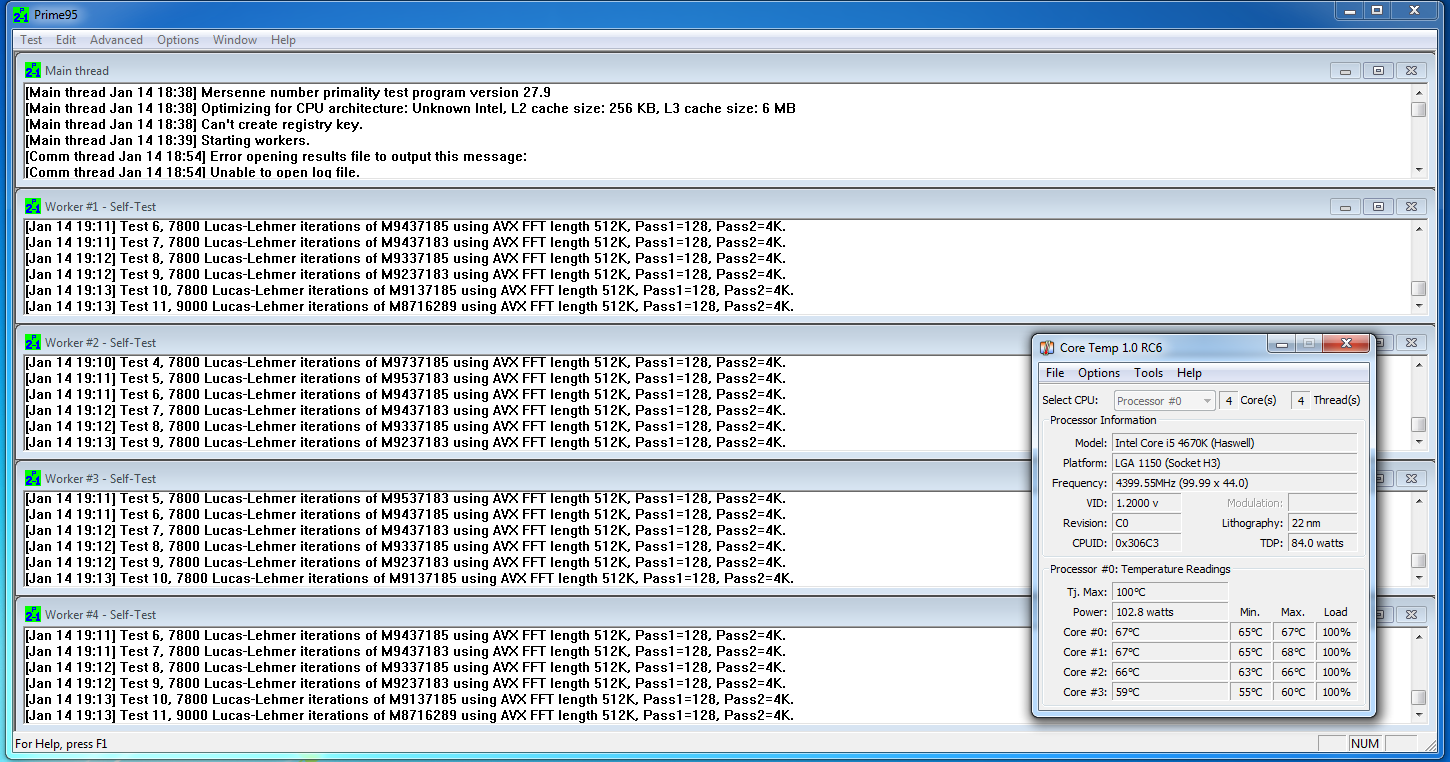Maximize the Main thread child window
The image size is (1450, 762).
point(1378,71)
